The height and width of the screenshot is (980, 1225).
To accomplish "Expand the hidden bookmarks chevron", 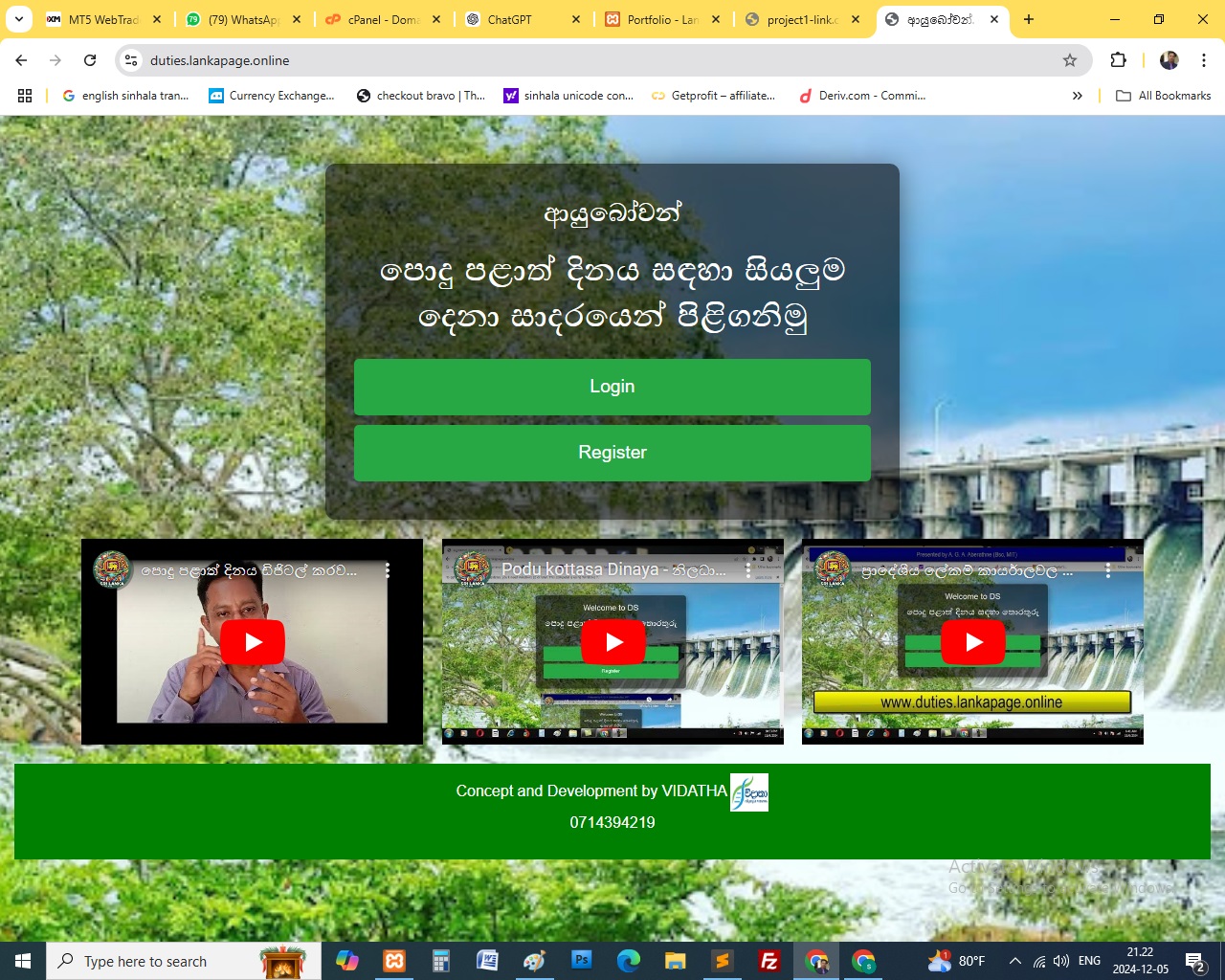I will (x=1077, y=96).
